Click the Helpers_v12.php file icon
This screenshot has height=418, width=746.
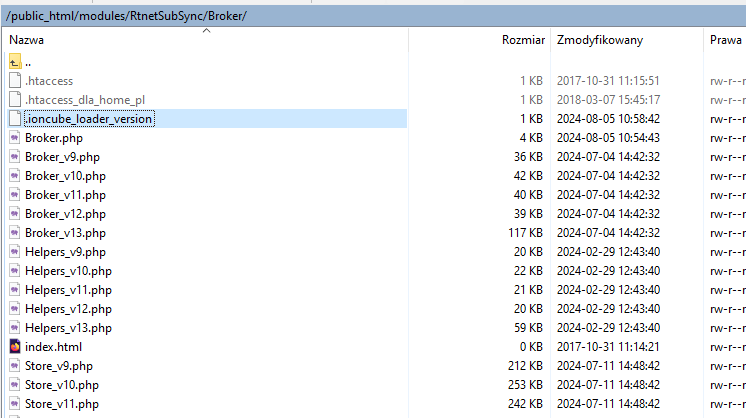coord(15,309)
